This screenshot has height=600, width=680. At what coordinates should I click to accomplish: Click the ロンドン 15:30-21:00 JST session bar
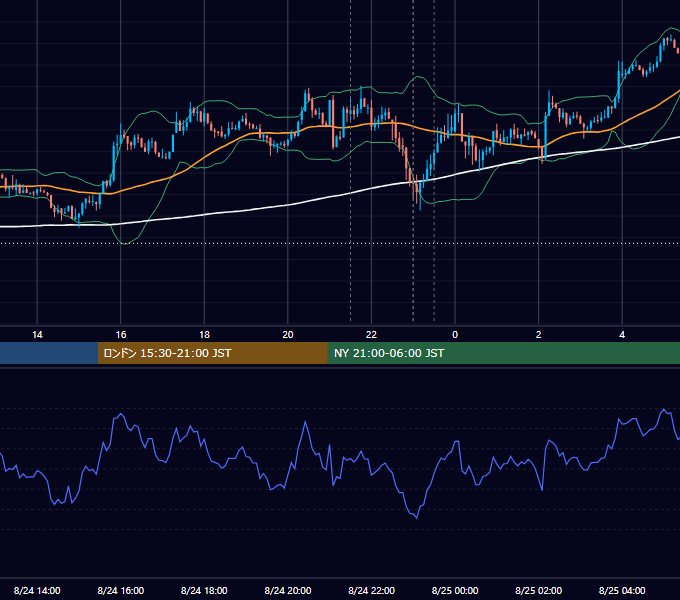click(x=212, y=353)
